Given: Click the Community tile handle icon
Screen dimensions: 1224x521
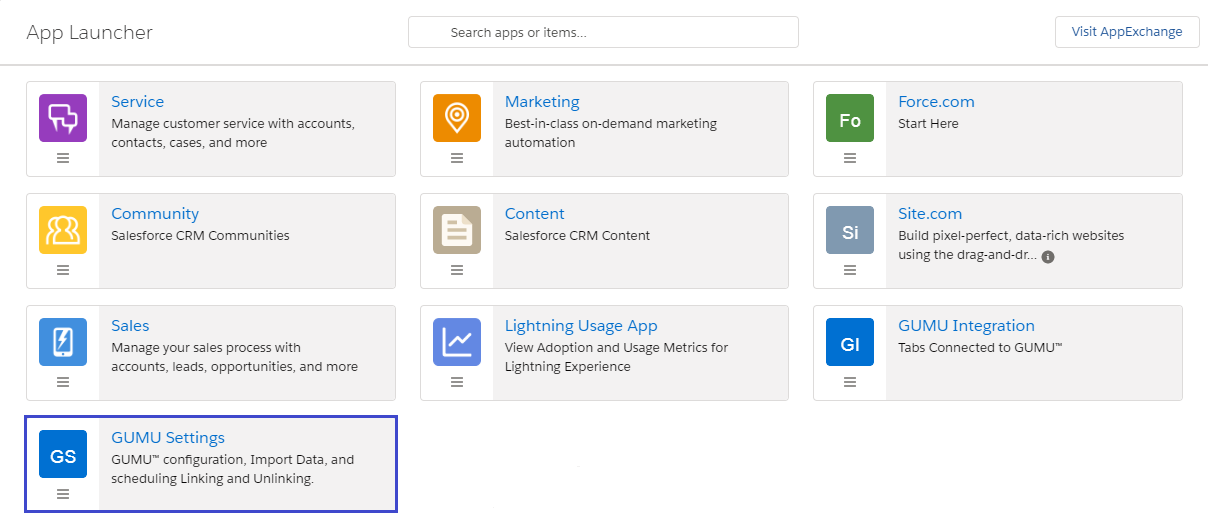Looking at the screenshot, I should coord(63,270).
